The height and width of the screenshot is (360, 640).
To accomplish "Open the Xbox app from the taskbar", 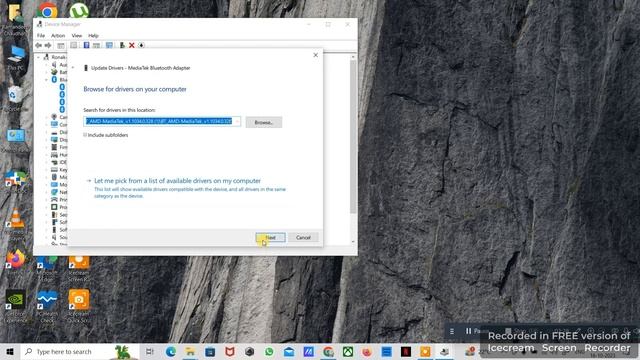I will (348, 351).
